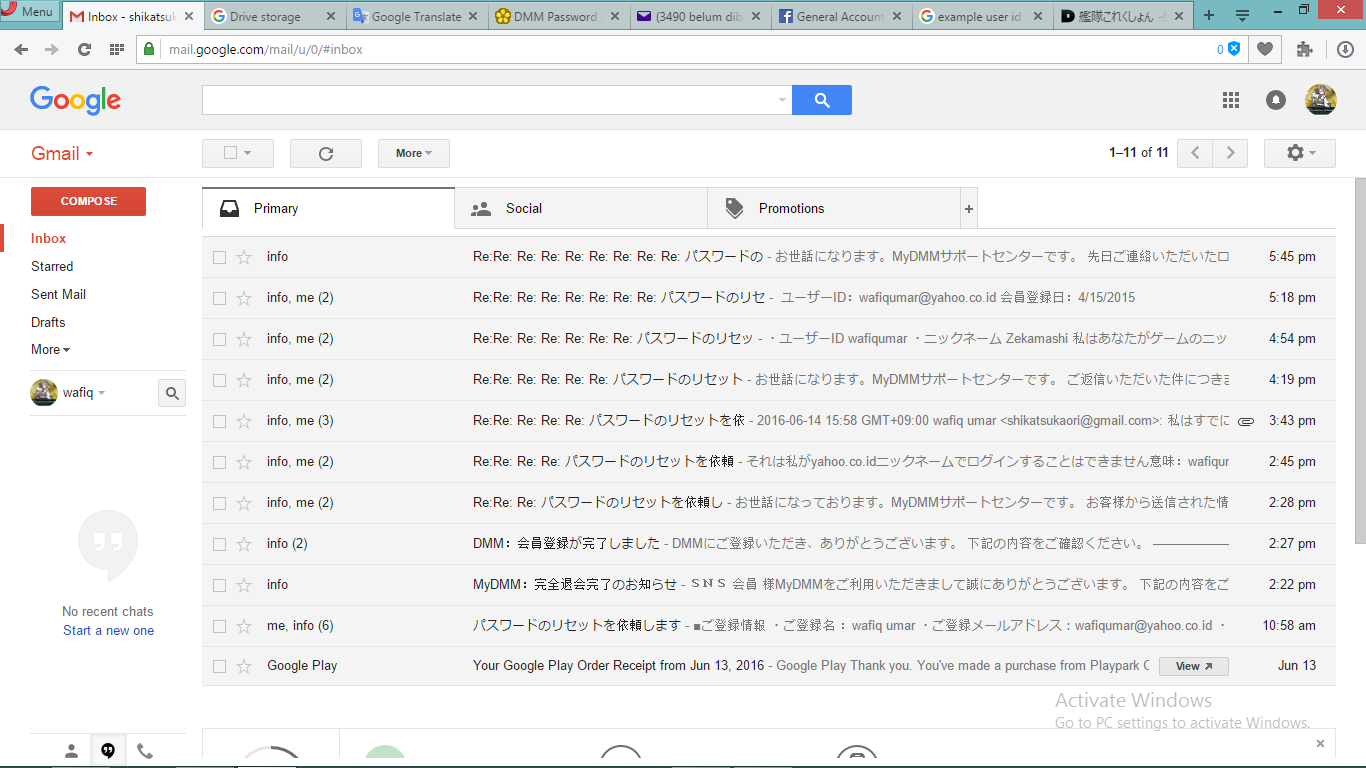Star the 5:45 pm info email
The width and height of the screenshot is (1366, 768).
tap(244, 257)
